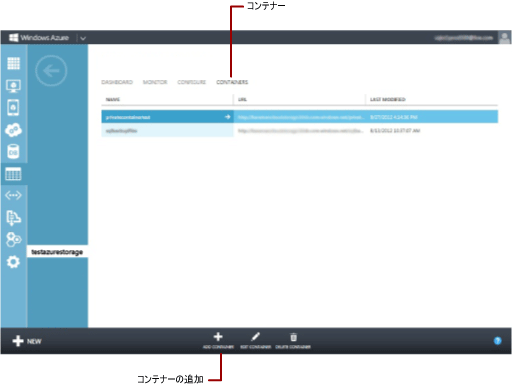Select the Storage table icon in sidebar
The width and height of the screenshot is (512, 384).
click(x=13, y=174)
